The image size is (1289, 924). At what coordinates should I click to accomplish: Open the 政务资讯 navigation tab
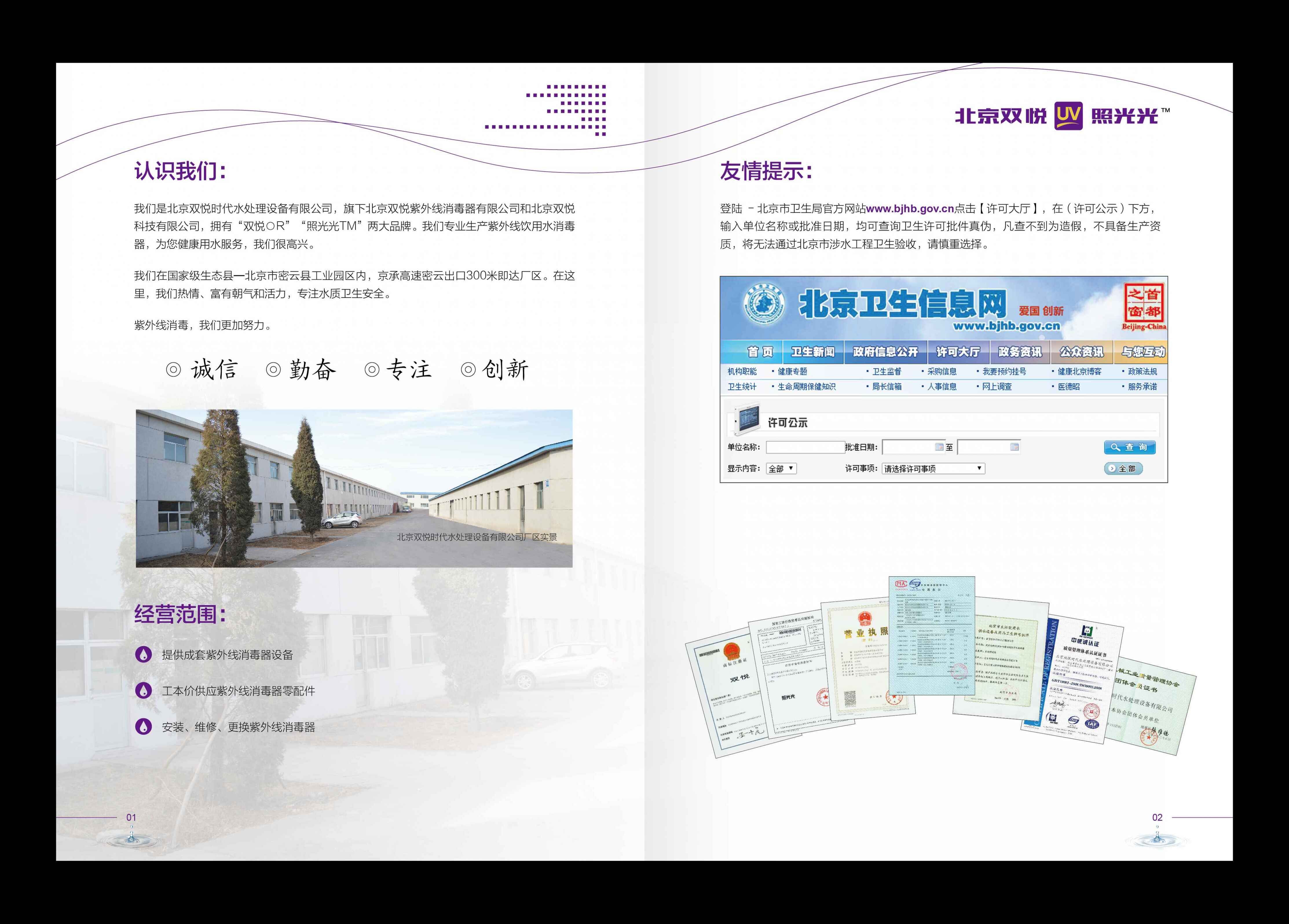click(1020, 352)
